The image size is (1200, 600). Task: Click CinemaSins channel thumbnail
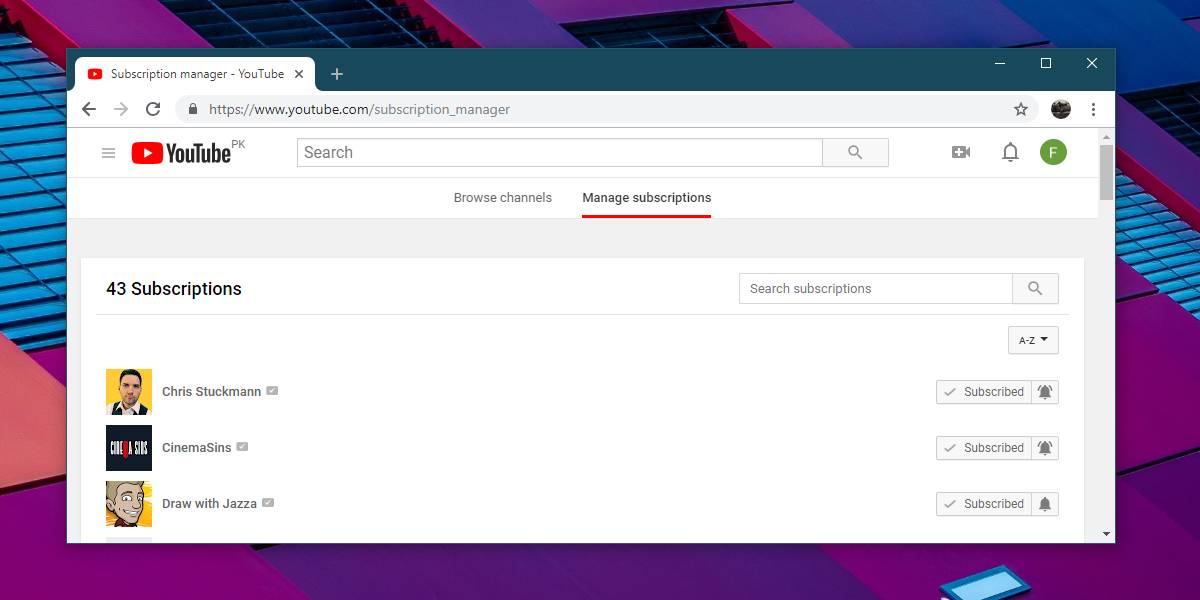tap(129, 448)
